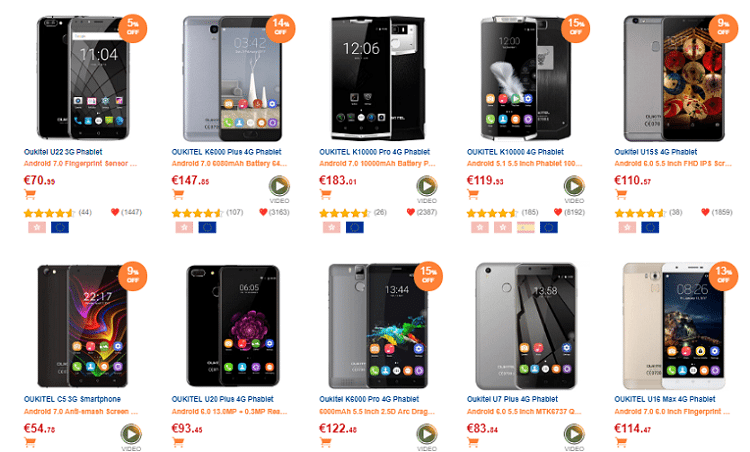The image size is (750, 452).
Task: Play video for Oukitel K6000 Pro
Action: 427,434
